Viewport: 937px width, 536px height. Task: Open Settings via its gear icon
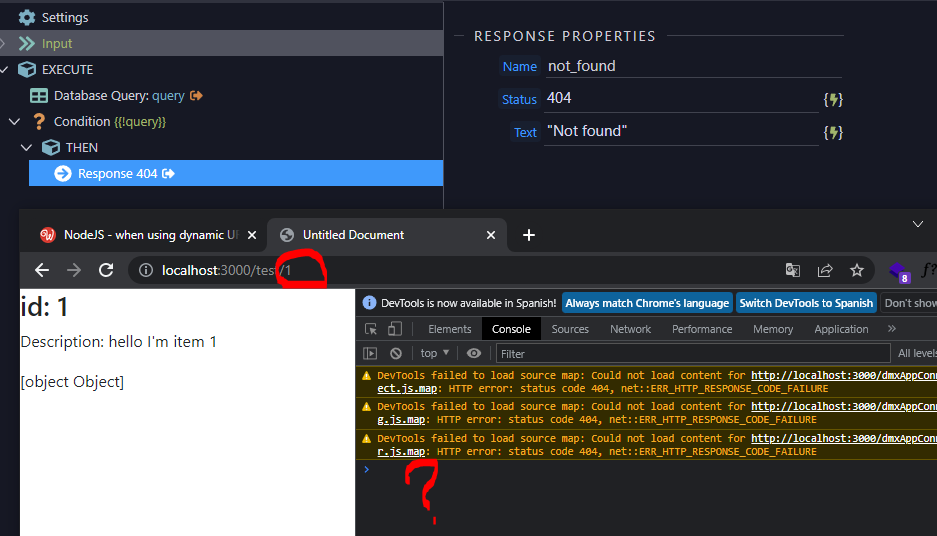27,17
